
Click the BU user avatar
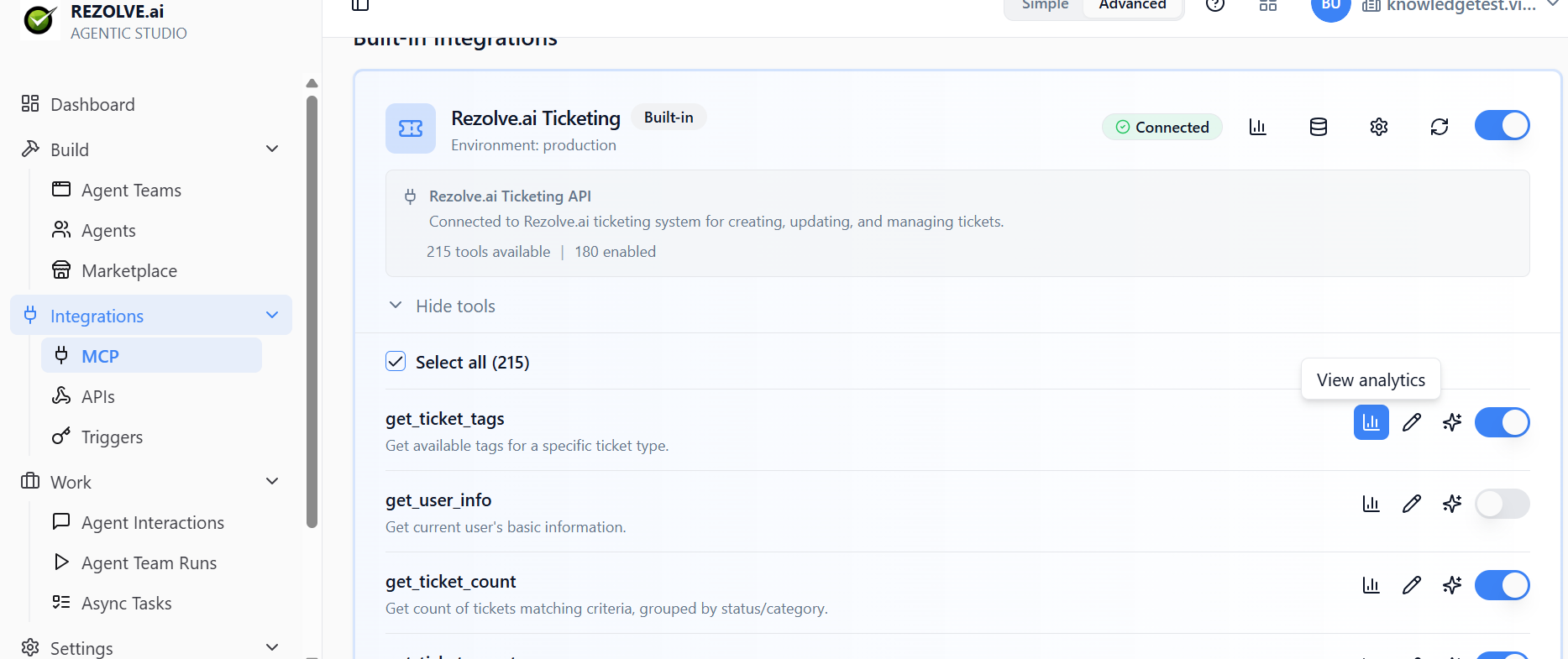coord(1331,5)
